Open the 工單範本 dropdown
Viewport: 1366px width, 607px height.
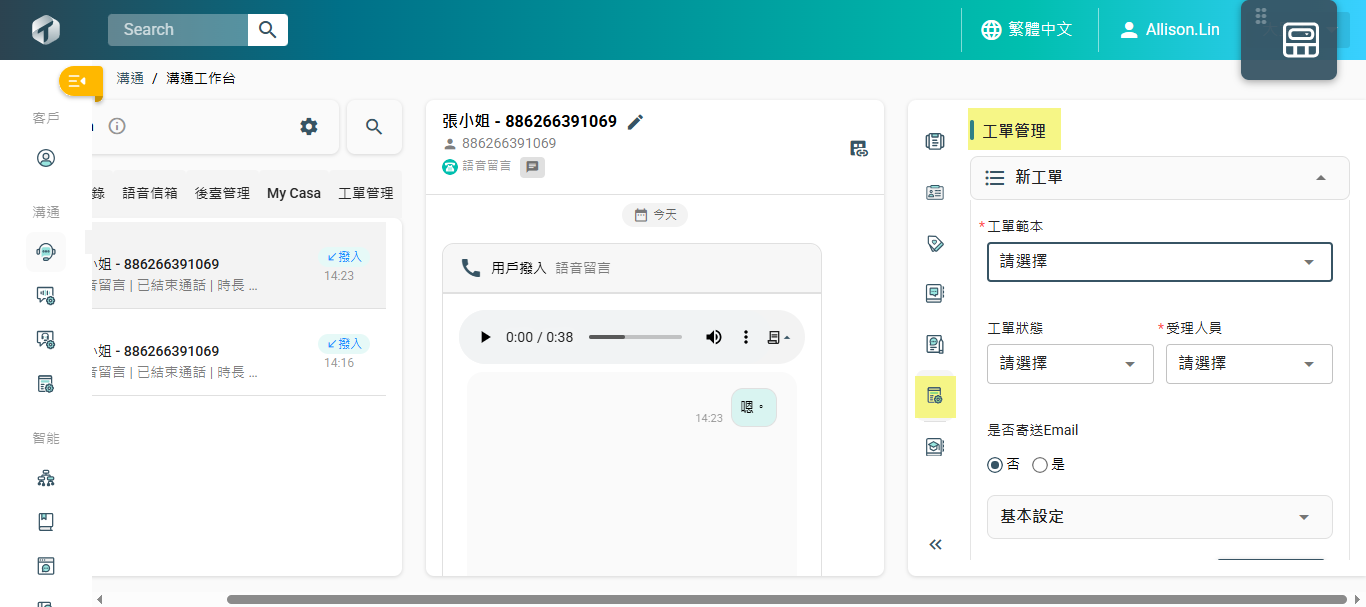click(1159, 262)
